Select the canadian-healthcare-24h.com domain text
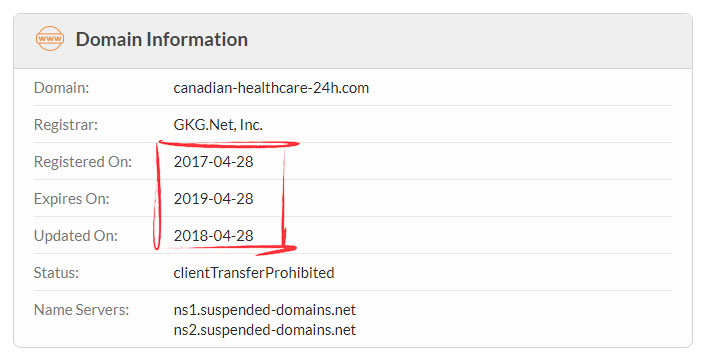 coord(271,88)
